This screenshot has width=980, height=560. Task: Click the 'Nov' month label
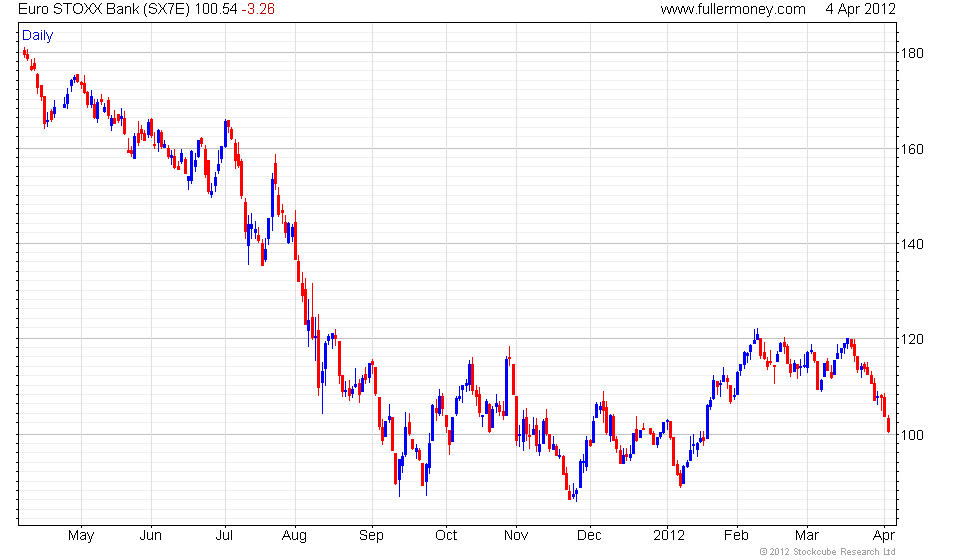tap(516, 536)
